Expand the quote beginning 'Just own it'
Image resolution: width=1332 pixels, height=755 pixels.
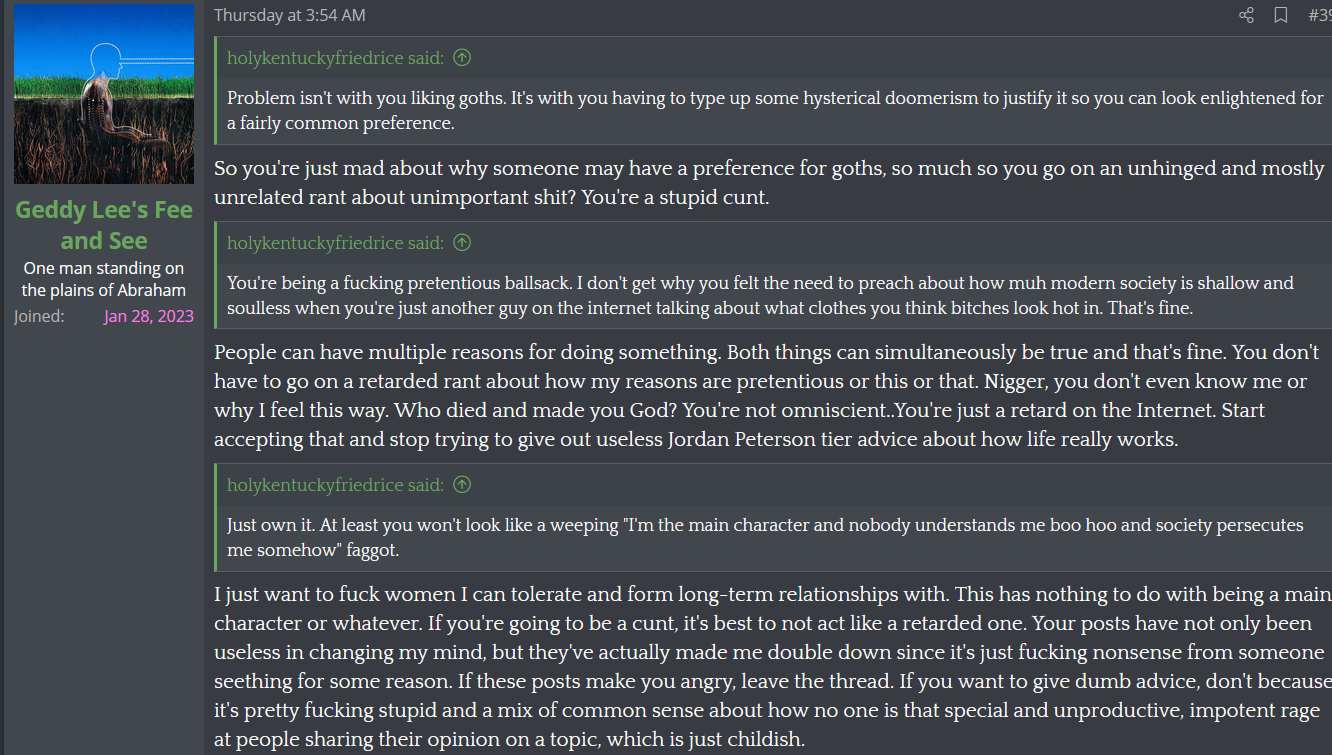[x=765, y=537]
